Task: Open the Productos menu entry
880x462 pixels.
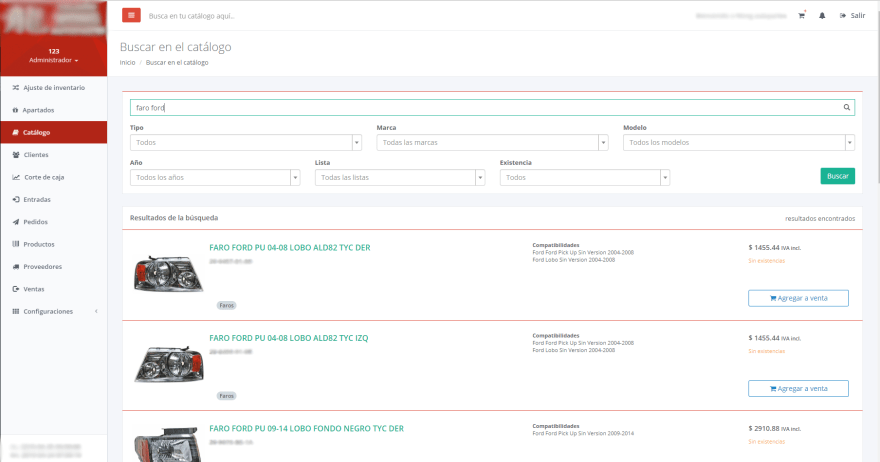Action: (54, 244)
